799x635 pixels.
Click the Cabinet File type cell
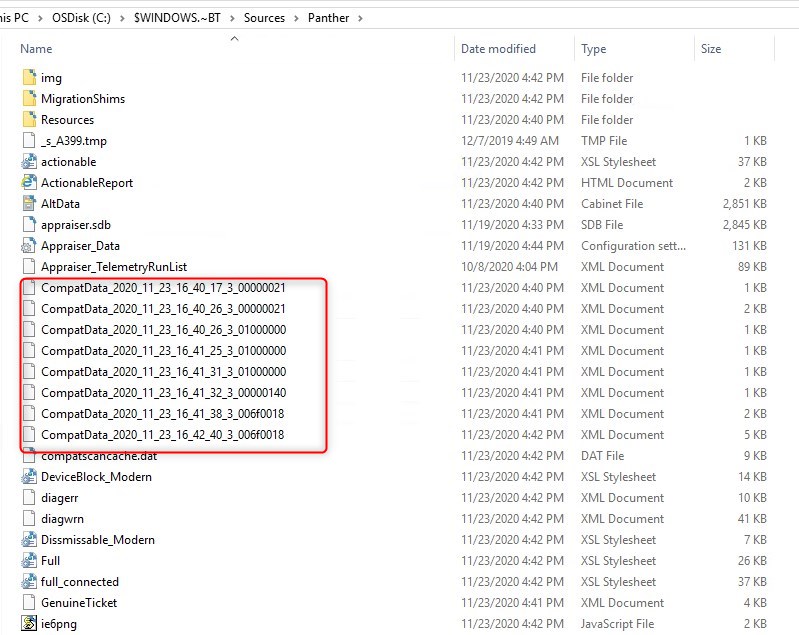click(x=612, y=204)
